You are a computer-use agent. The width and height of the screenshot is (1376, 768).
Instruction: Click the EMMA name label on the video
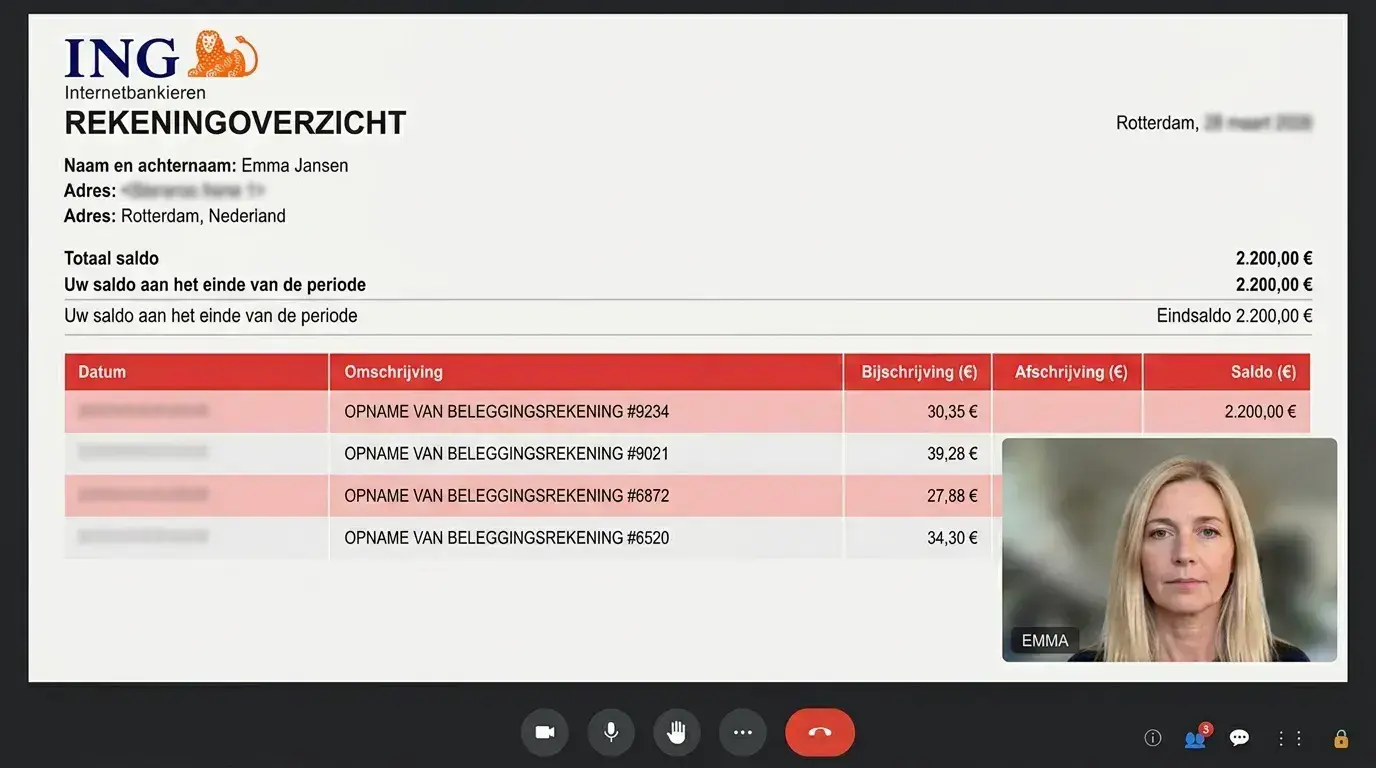1044,641
